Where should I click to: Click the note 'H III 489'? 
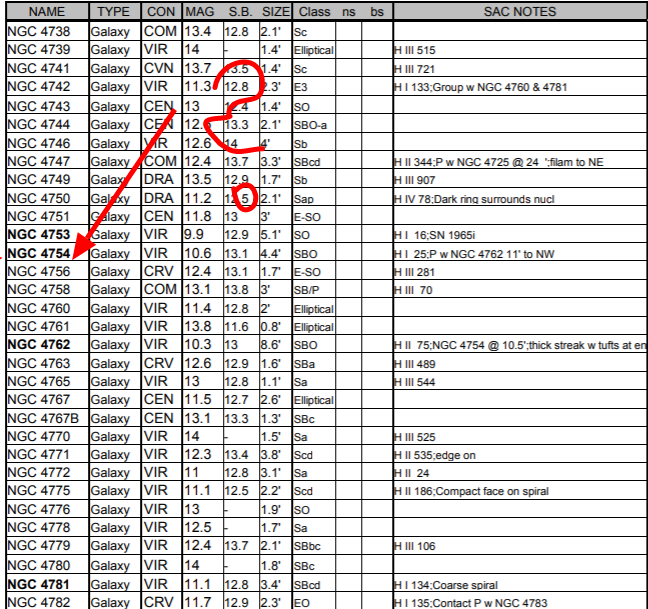click(415, 364)
